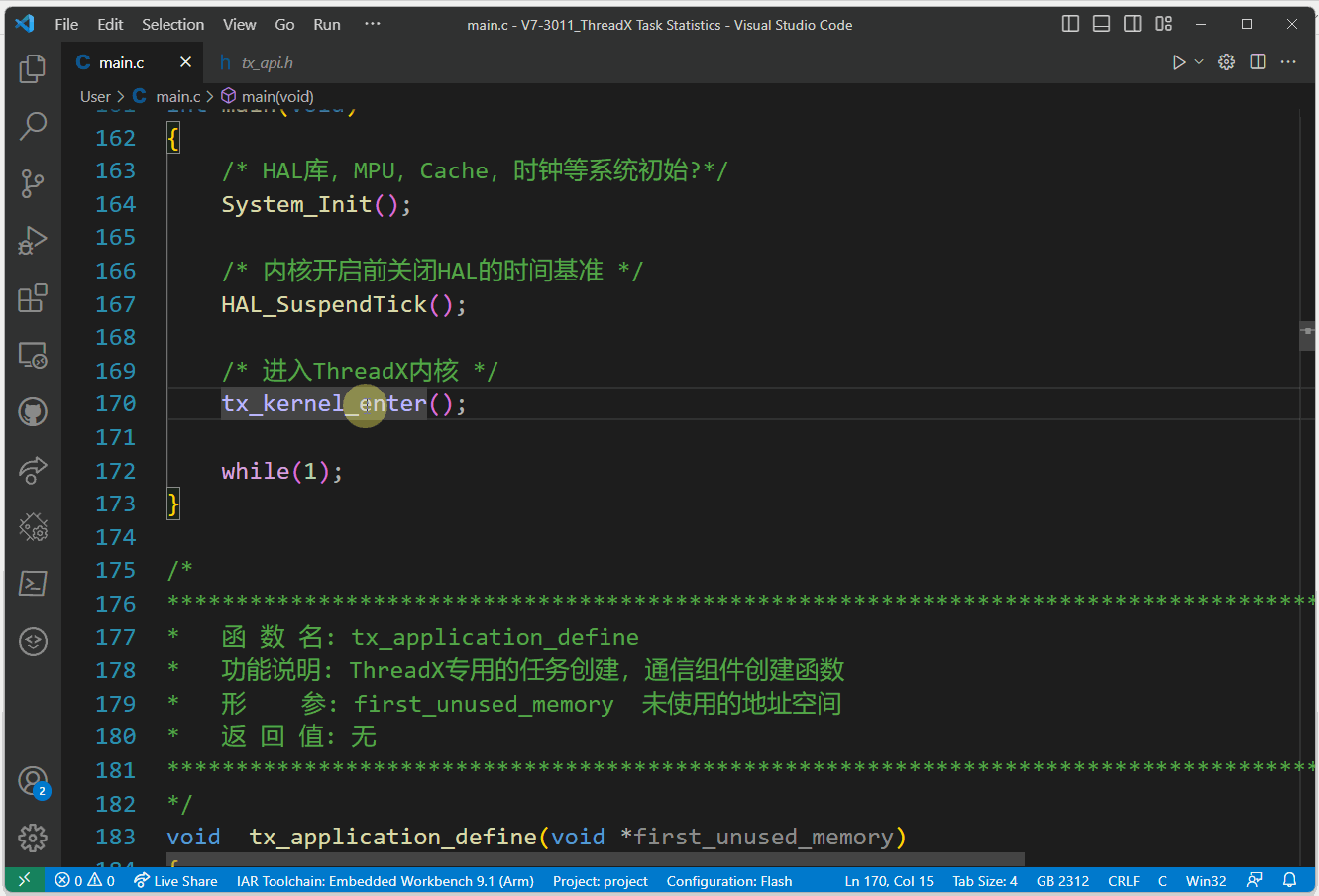Split the editor to the right
Screen dimensions: 1319x896
pos(1259,62)
